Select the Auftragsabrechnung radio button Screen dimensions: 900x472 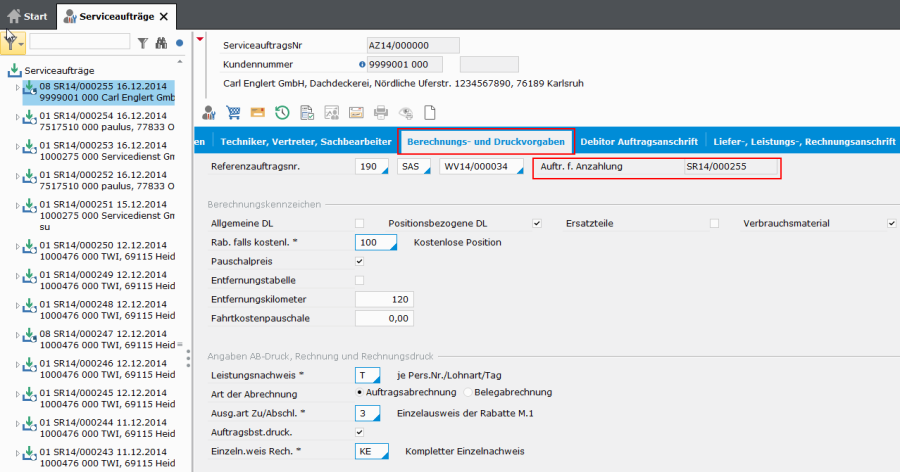coord(359,392)
